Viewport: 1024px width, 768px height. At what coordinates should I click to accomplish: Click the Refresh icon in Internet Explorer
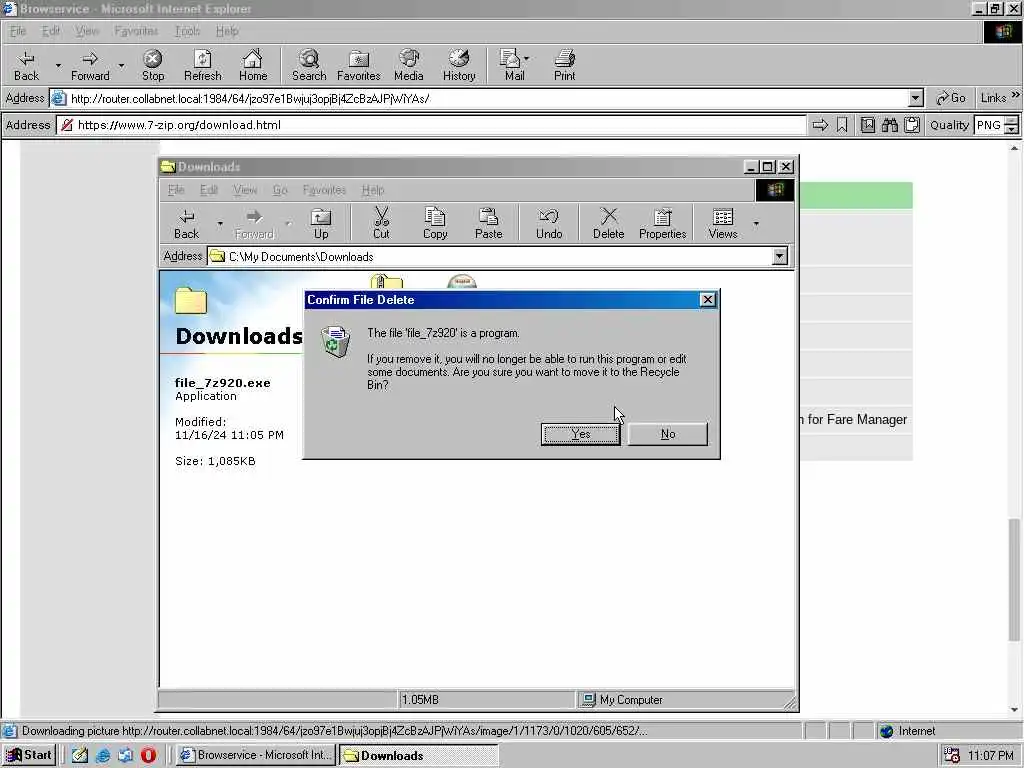click(202, 65)
